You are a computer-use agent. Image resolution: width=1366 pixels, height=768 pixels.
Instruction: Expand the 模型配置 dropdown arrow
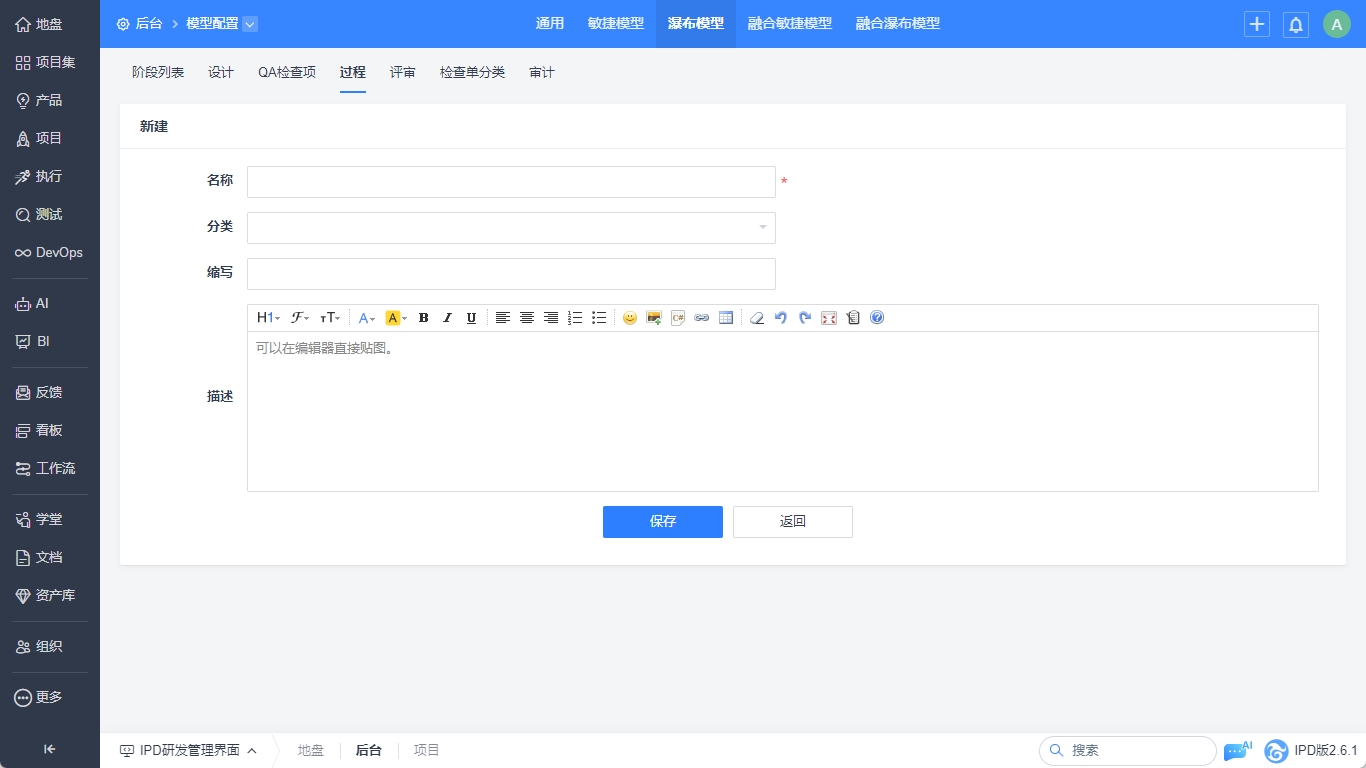click(x=250, y=24)
